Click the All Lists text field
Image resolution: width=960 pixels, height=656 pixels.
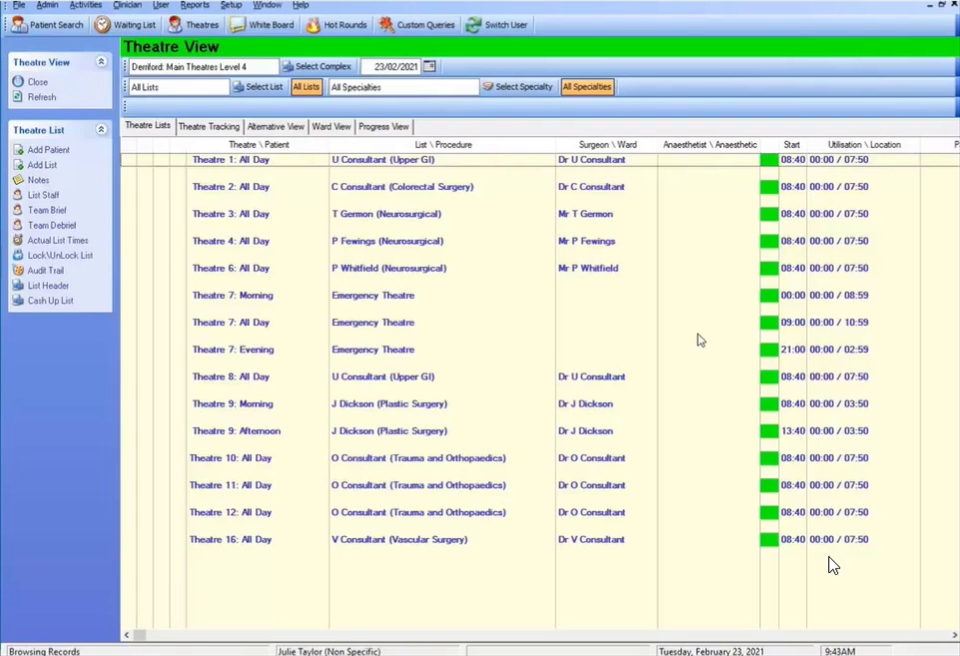coord(179,87)
